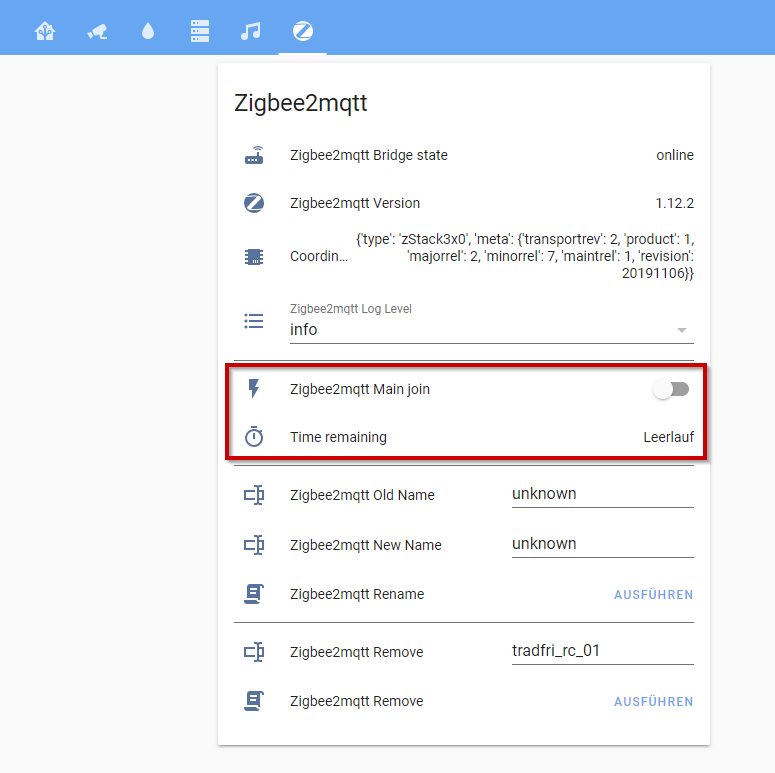This screenshot has width=775, height=773.
Task: Open the music note tab
Action: coord(251,31)
